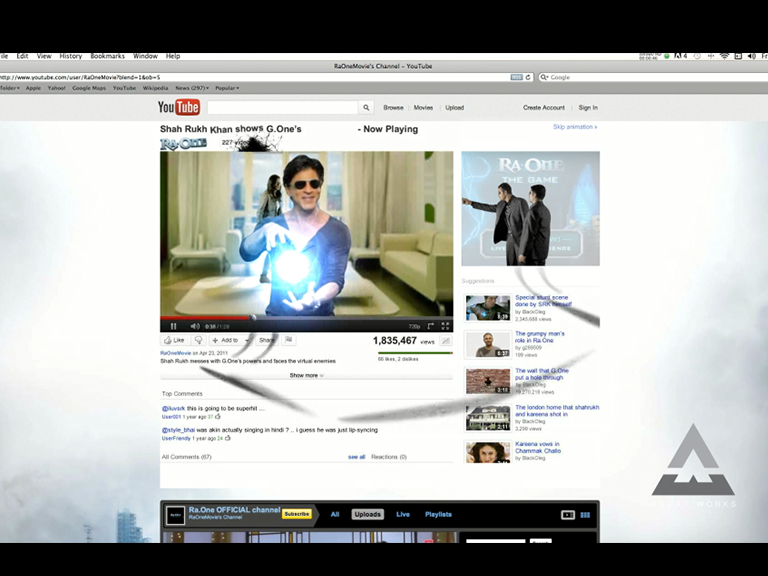Click the search magnifier button

(366, 108)
